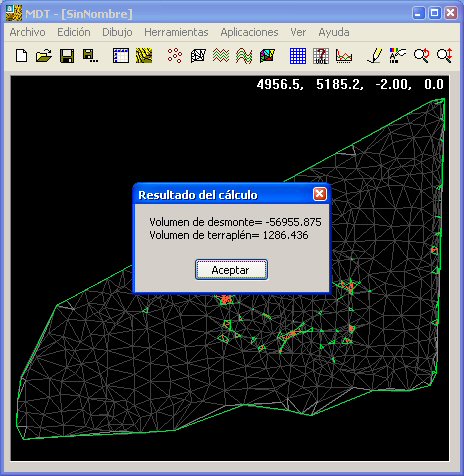The width and height of the screenshot is (464, 476).
Task: Click the red points cloud toolbar icon
Action: tap(175, 56)
